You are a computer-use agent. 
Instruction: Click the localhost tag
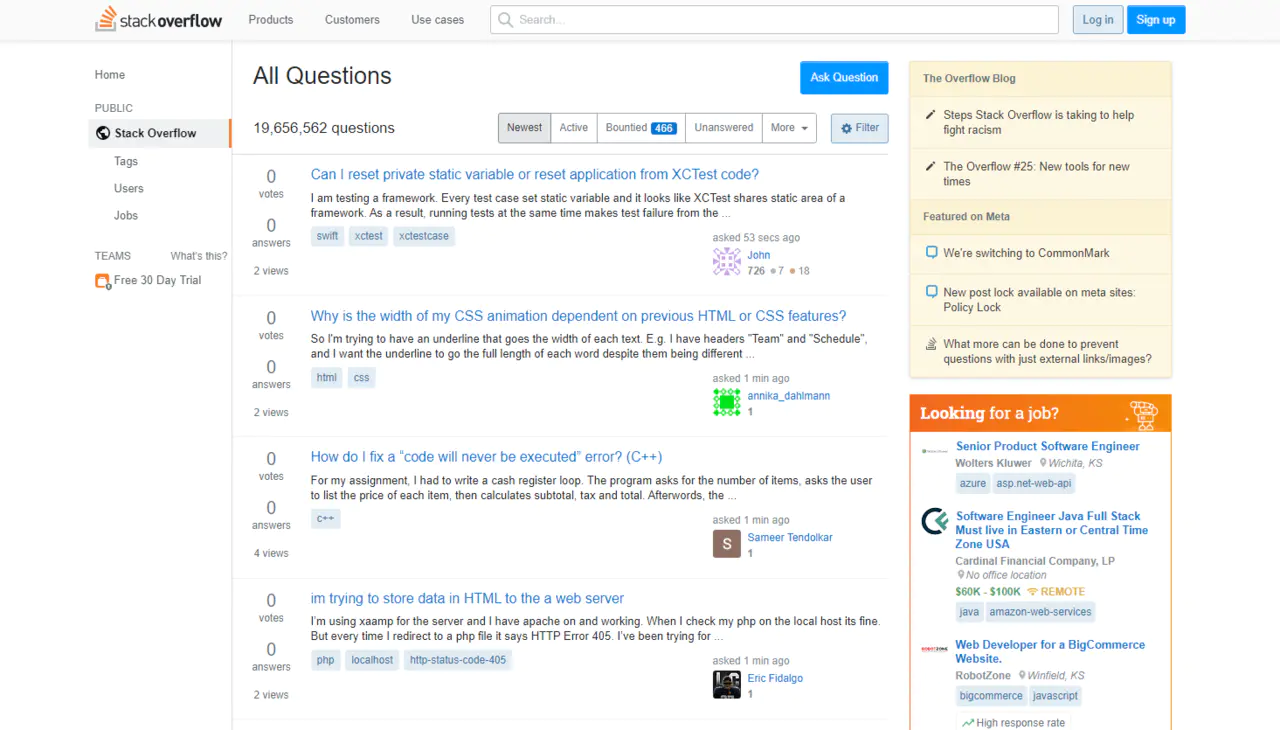[372, 660]
